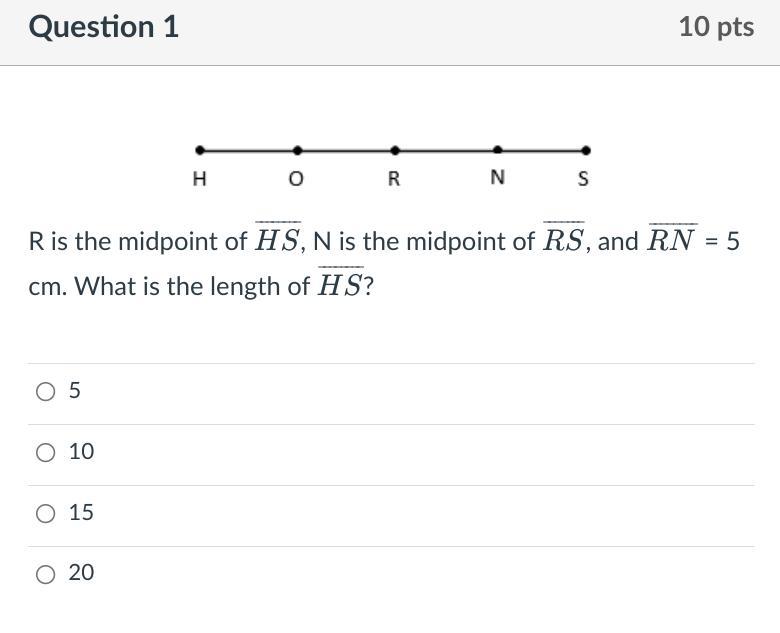Choose the radio button for answer 15
Image resolution: width=780 pixels, height=633 pixels.
46,514
